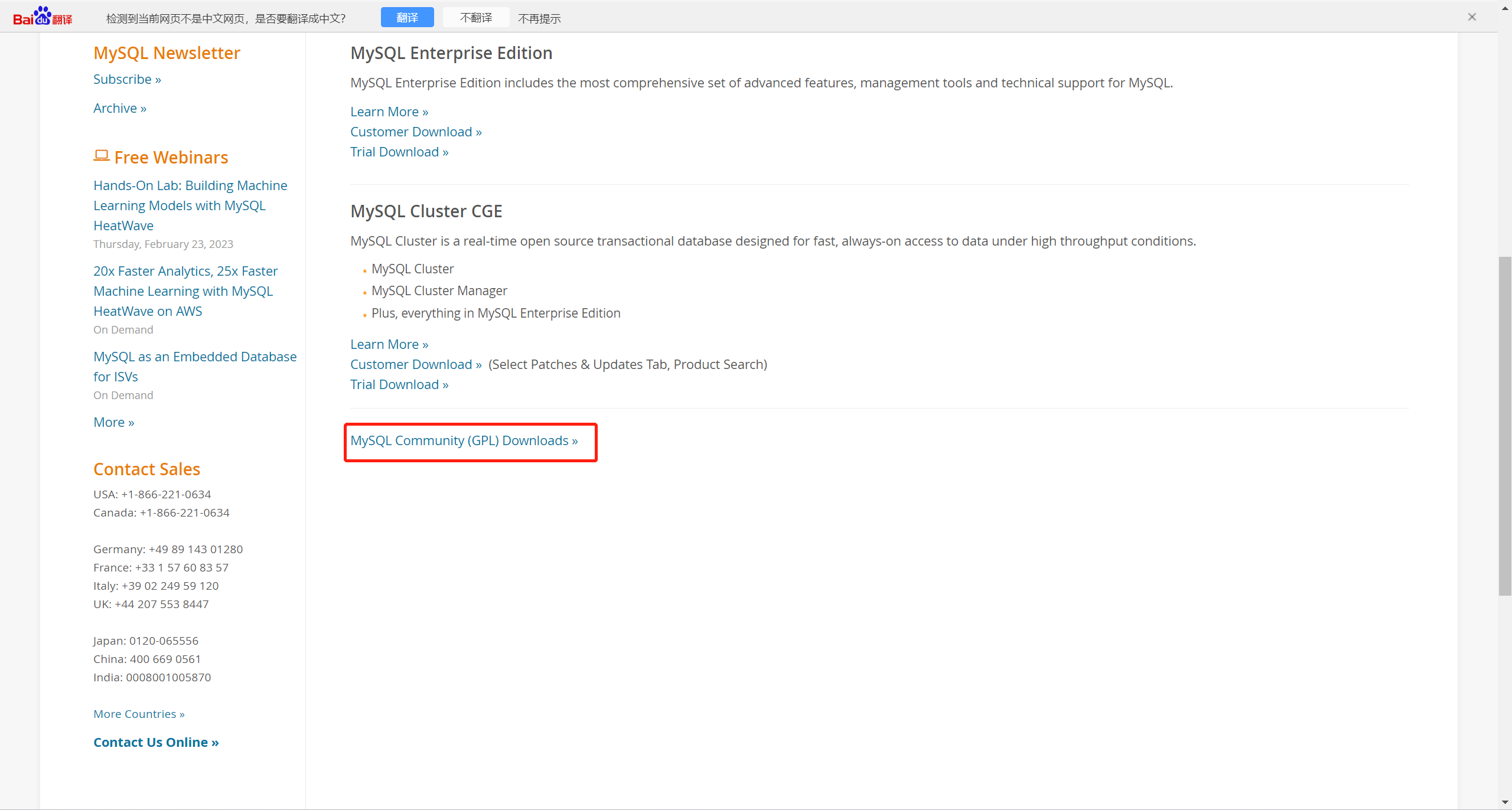Image resolution: width=1512 pixels, height=810 pixels.
Task: Click Customer Download under Enterprise Edition
Action: 416,132
